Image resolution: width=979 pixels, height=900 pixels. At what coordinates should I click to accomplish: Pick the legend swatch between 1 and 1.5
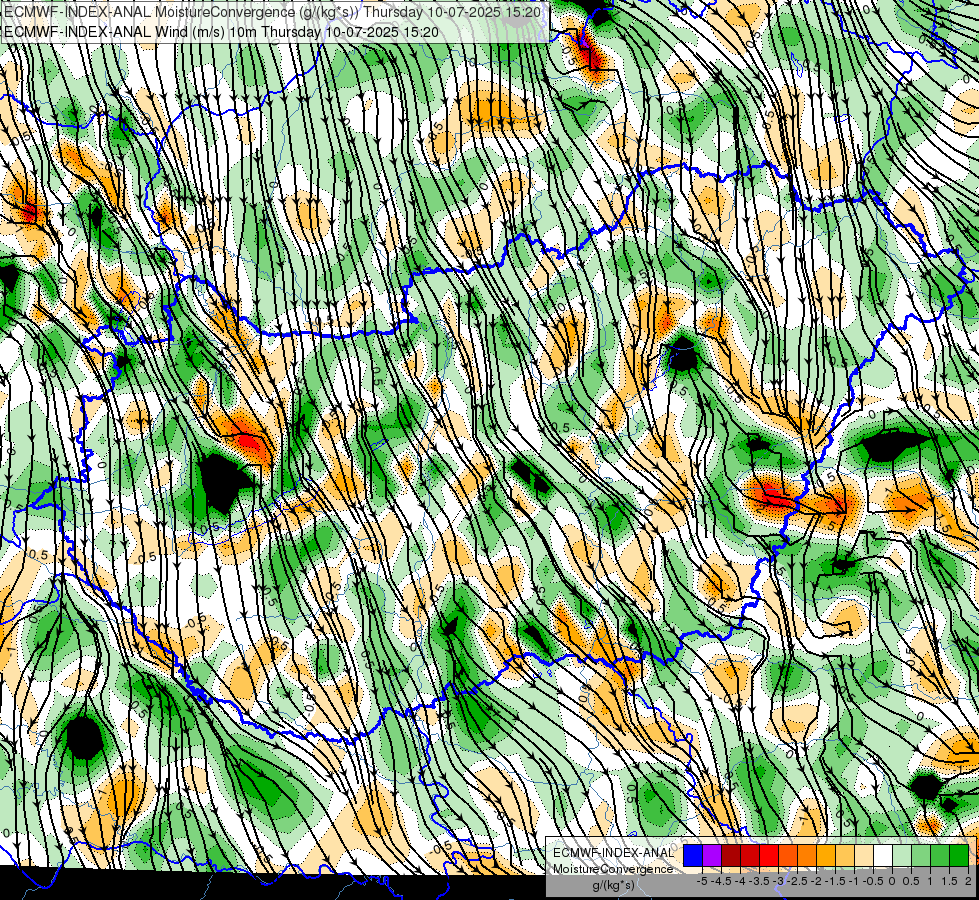921,856
